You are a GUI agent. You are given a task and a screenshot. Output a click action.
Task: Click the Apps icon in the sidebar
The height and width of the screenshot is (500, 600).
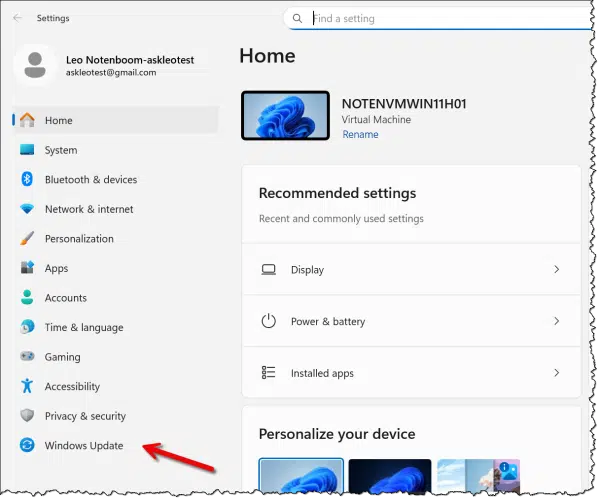pyautogui.click(x=27, y=267)
